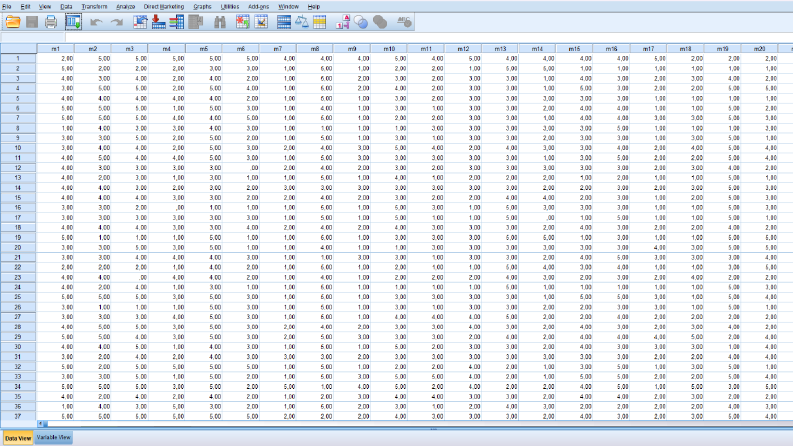Click the Print icon in the toolbar

pos(51,22)
